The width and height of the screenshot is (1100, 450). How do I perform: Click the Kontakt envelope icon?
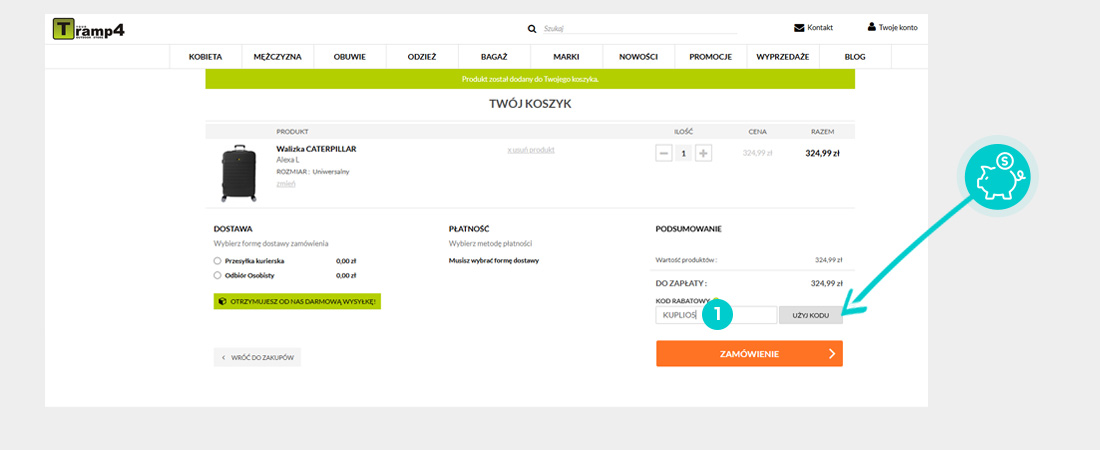[x=799, y=28]
